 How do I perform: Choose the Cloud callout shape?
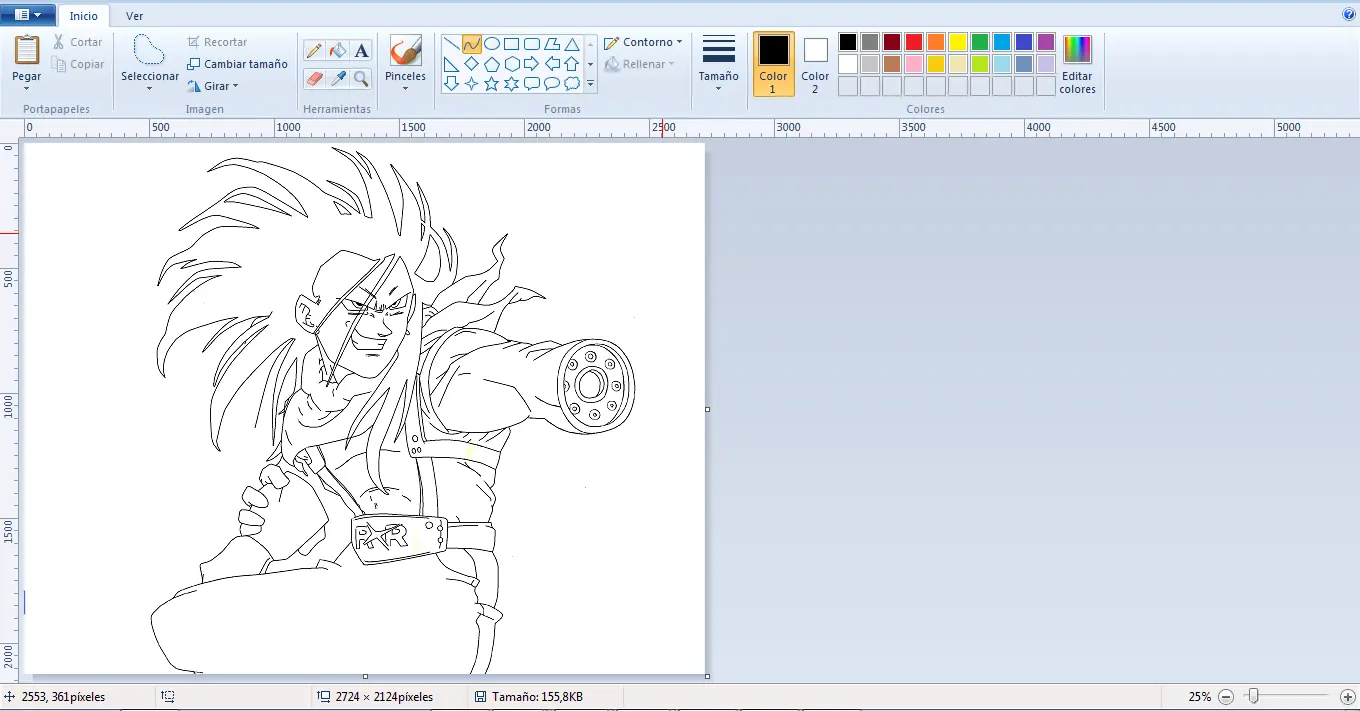[572, 84]
